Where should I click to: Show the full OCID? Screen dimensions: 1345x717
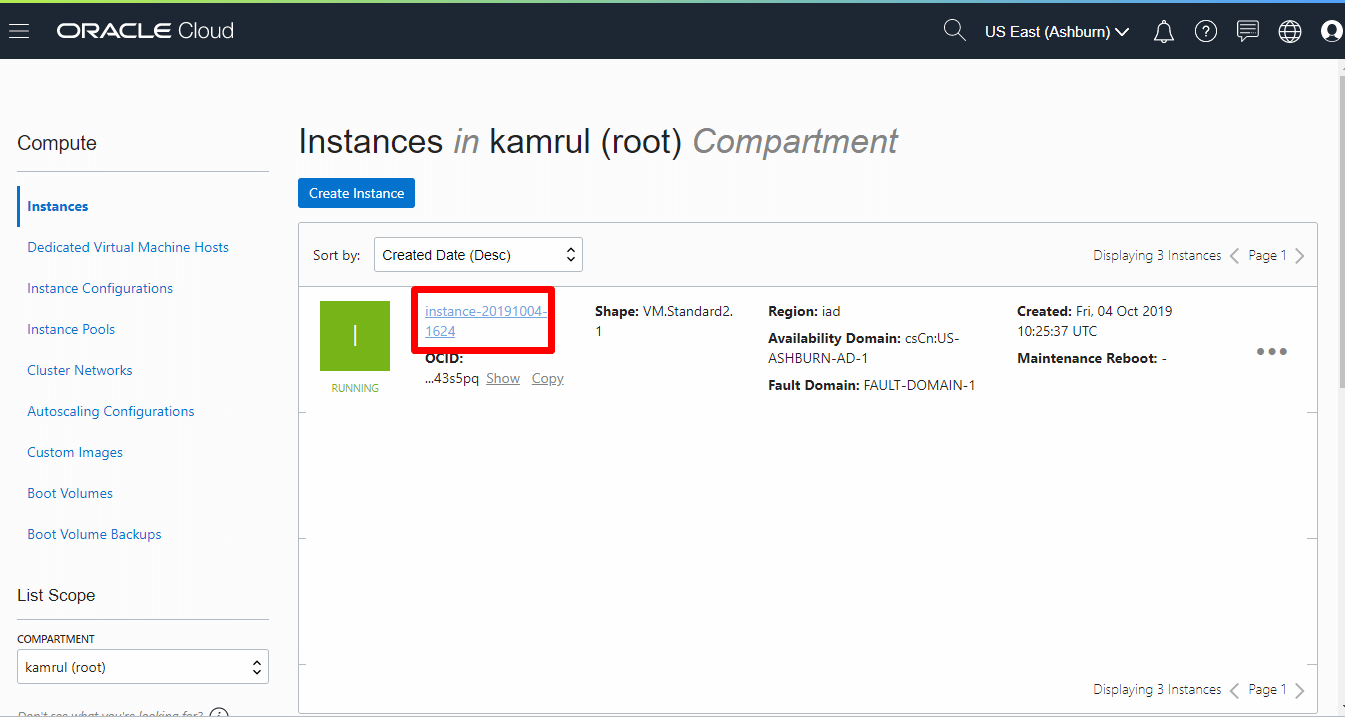[503, 379]
